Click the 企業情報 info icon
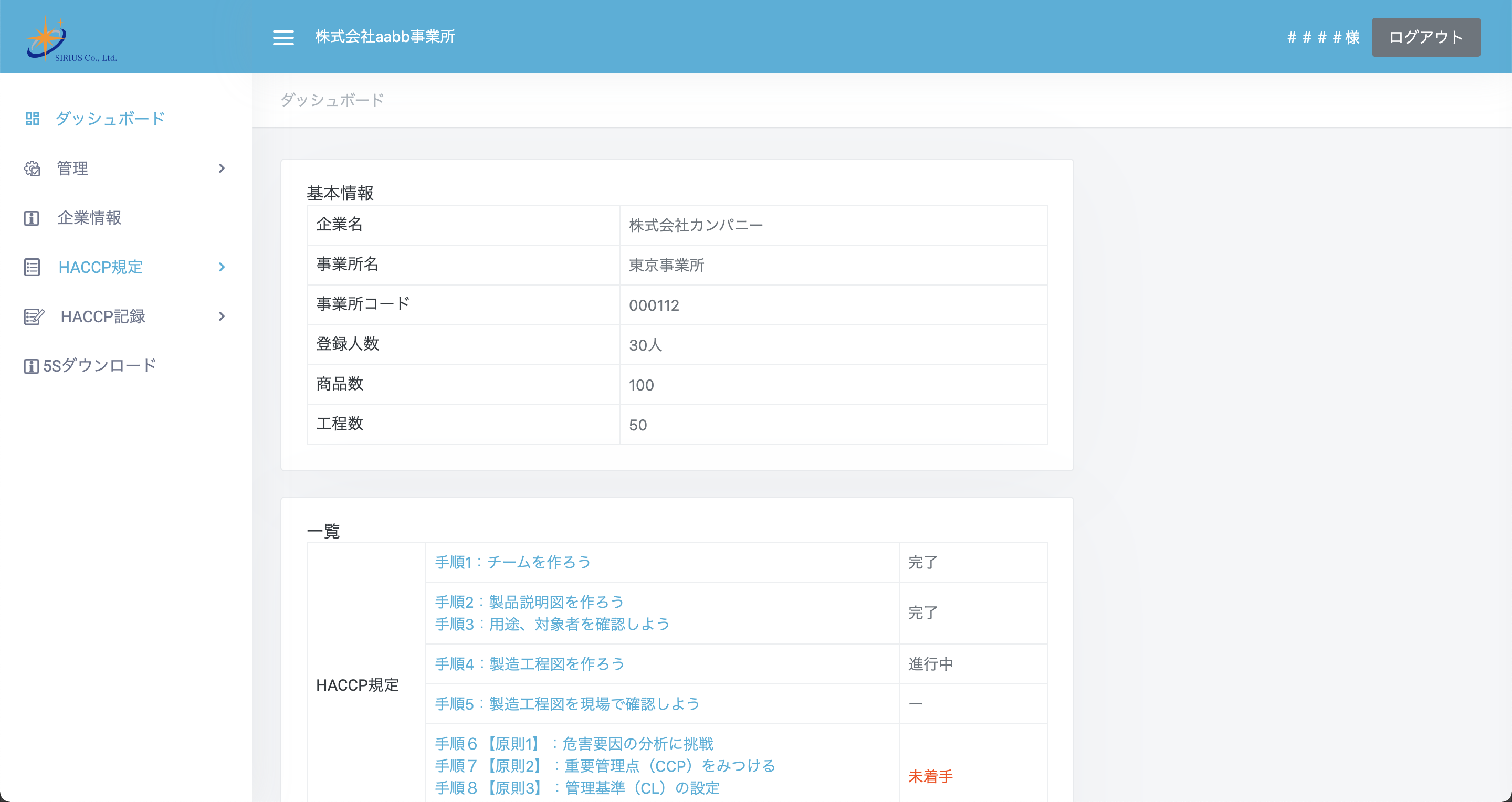Viewport: 1512px width, 802px height. pos(31,218)
